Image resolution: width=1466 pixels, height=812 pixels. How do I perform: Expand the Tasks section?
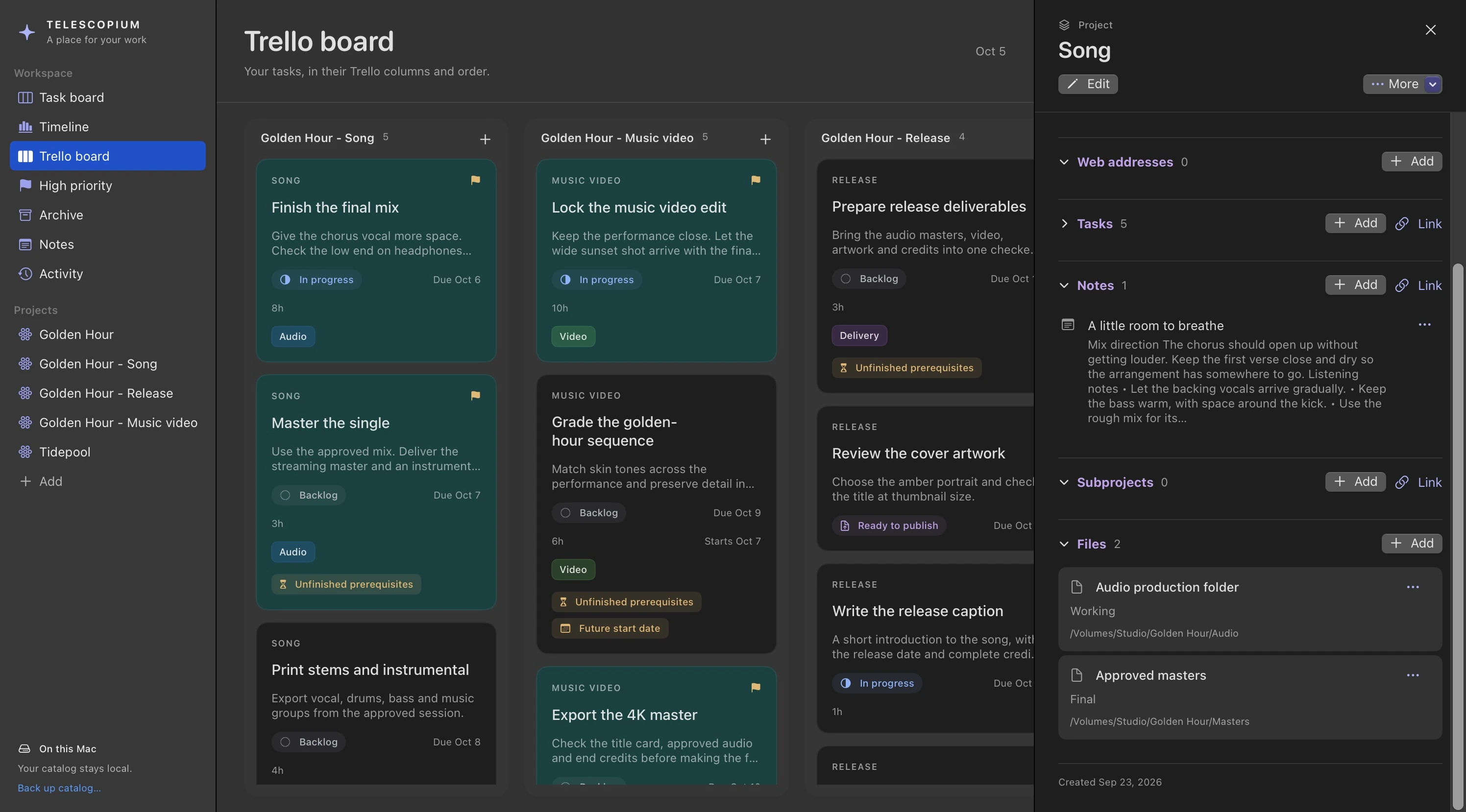coord(1064,224)
